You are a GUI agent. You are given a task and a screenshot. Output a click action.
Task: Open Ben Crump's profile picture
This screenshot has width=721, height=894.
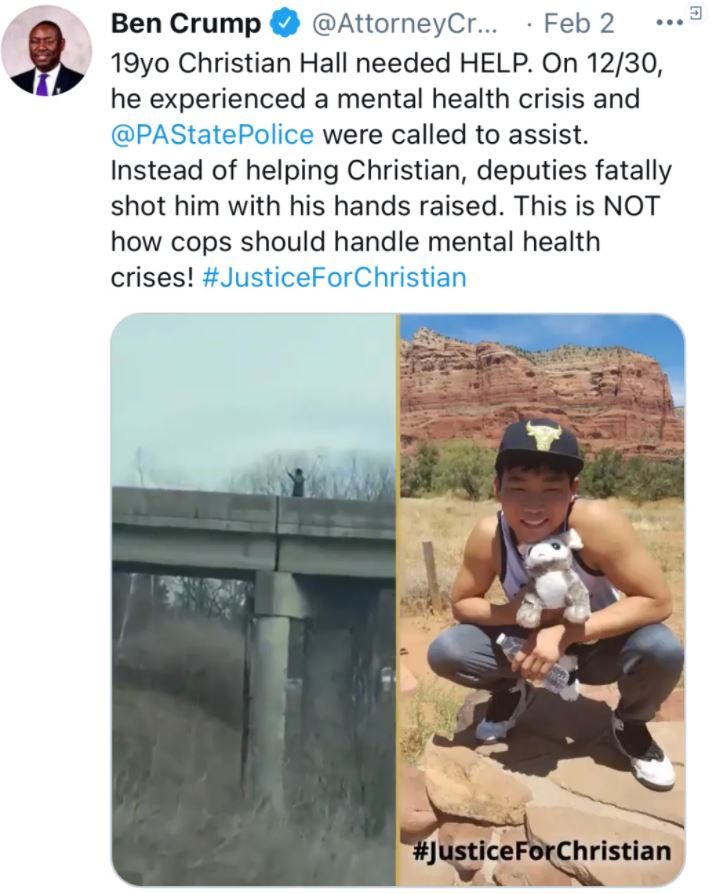click(x=47, y=52)
